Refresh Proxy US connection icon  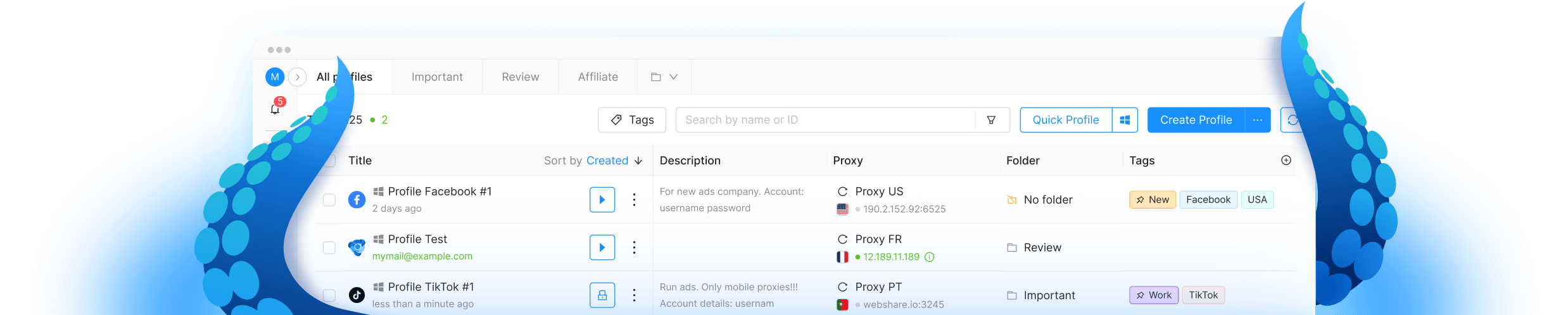(842, 192)
